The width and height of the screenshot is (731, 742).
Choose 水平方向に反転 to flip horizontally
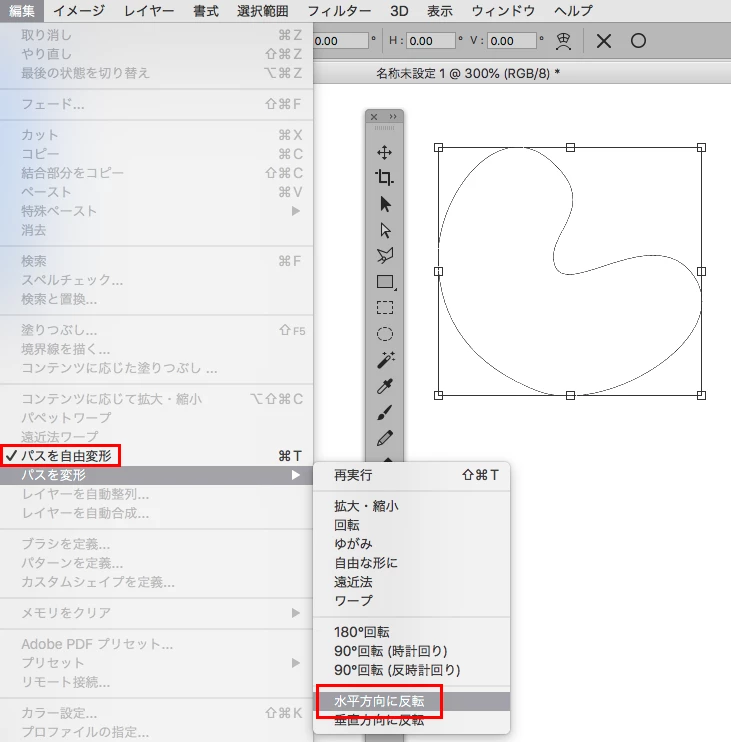point(412,701)
